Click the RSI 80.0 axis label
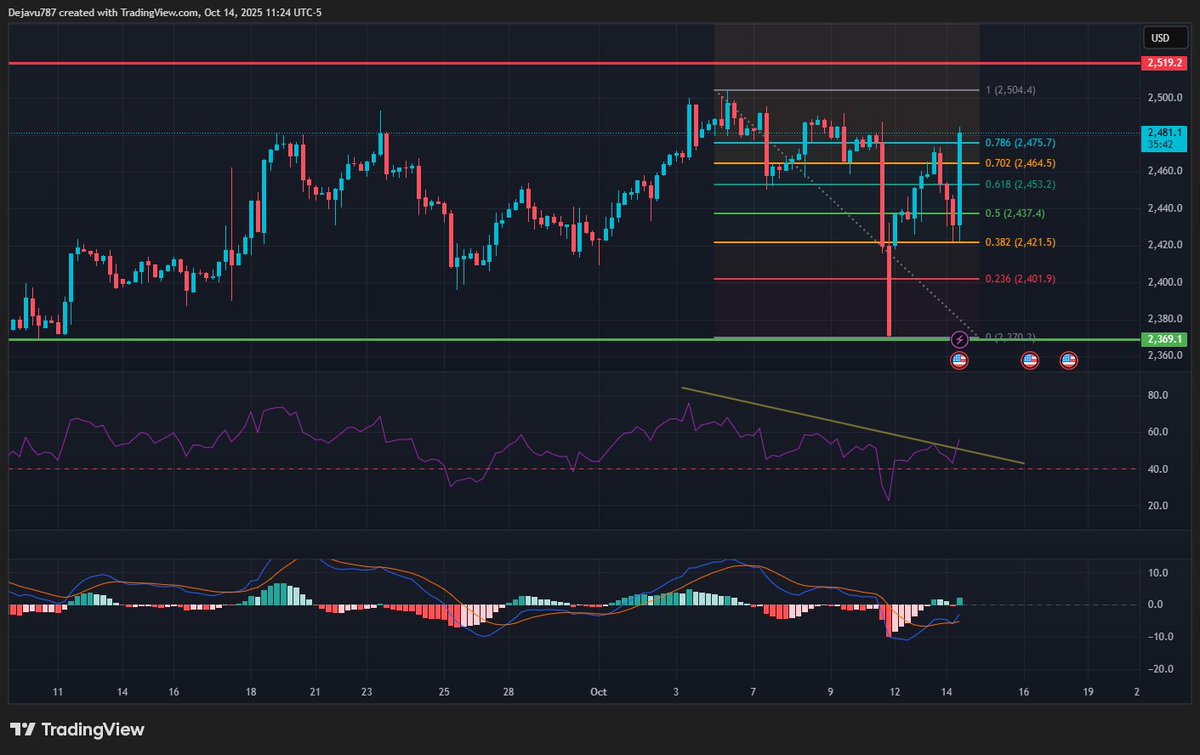The width and height of the screenshot is (1200, 755). point(1158,396)
